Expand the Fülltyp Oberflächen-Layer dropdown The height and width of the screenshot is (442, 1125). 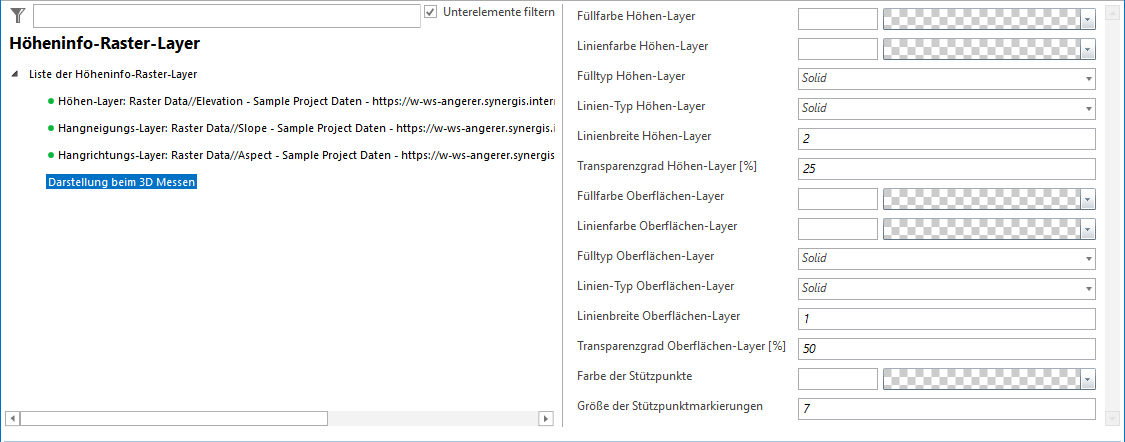1086,258
